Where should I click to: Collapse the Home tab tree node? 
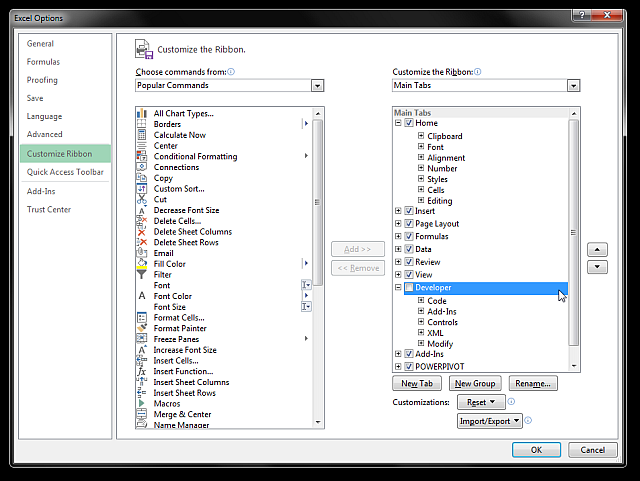[398, 122]
